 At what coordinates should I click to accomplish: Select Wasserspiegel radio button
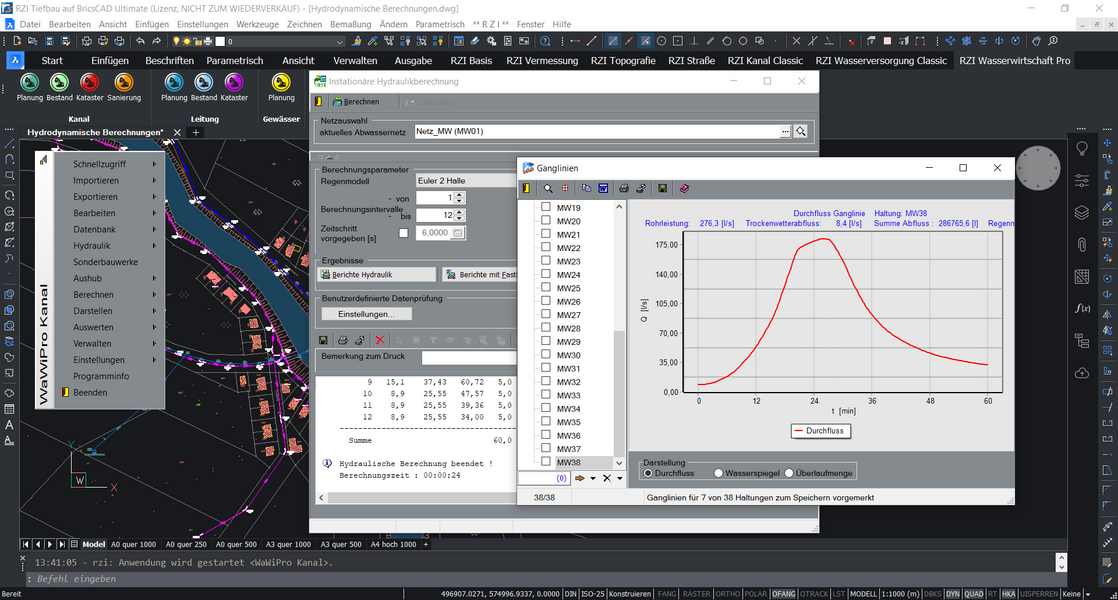click(719, 473)
